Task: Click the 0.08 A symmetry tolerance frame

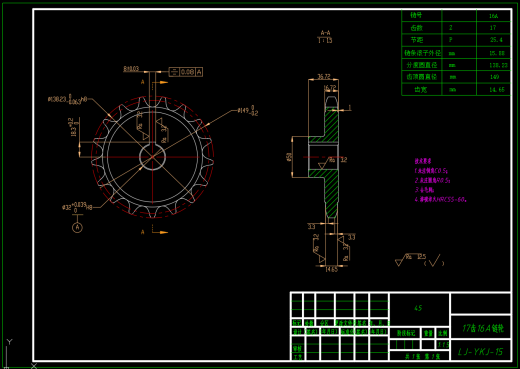Action: 186,72
